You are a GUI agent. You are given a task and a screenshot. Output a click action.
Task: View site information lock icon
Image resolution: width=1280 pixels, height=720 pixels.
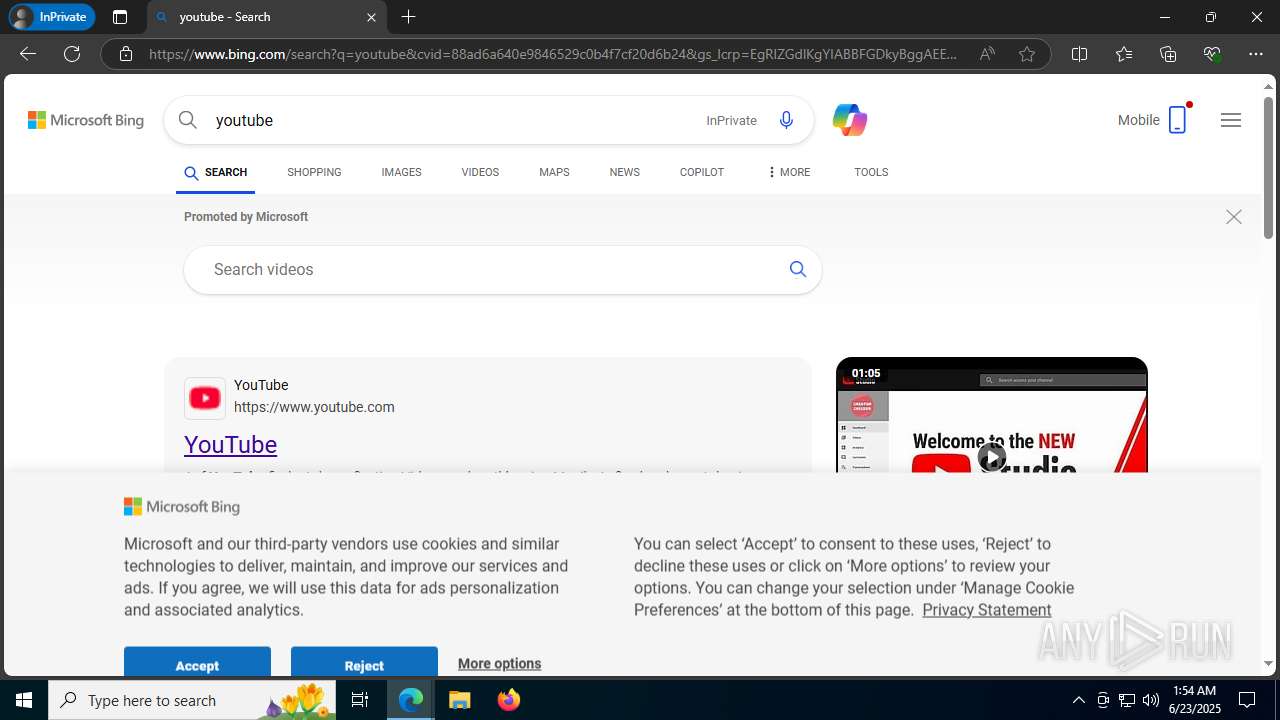[126, 54]
